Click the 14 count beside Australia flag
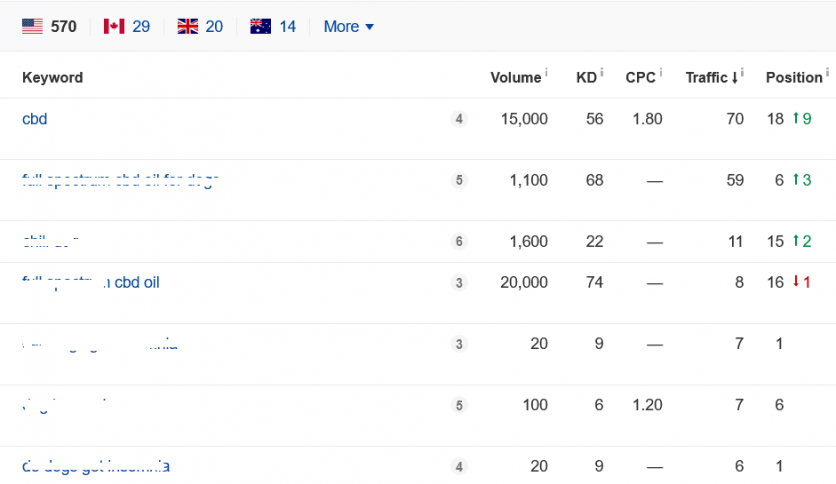Screen dimensions: 836x484 point(287,26)
